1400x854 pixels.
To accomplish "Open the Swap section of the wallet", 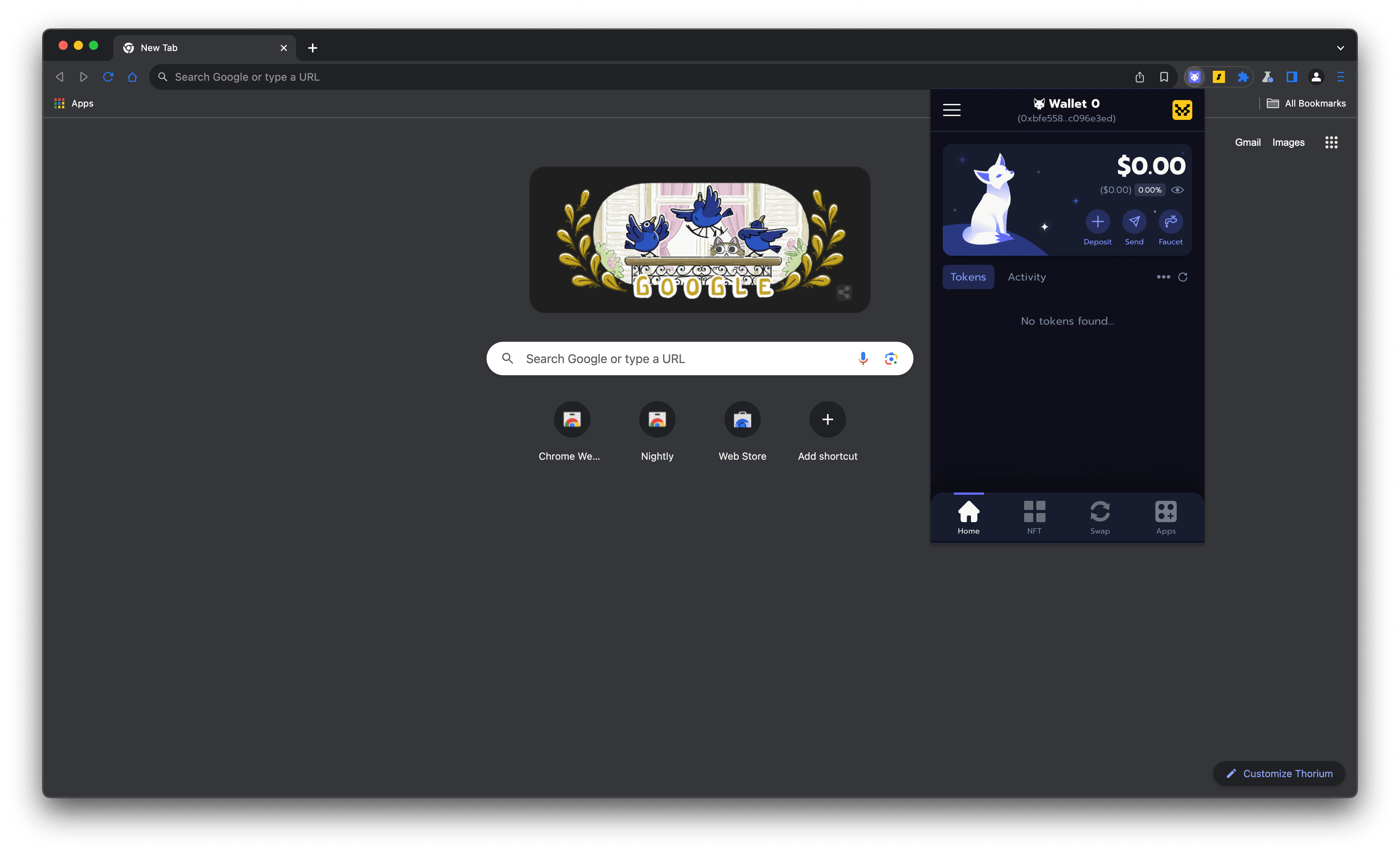I will [1099, 518].
